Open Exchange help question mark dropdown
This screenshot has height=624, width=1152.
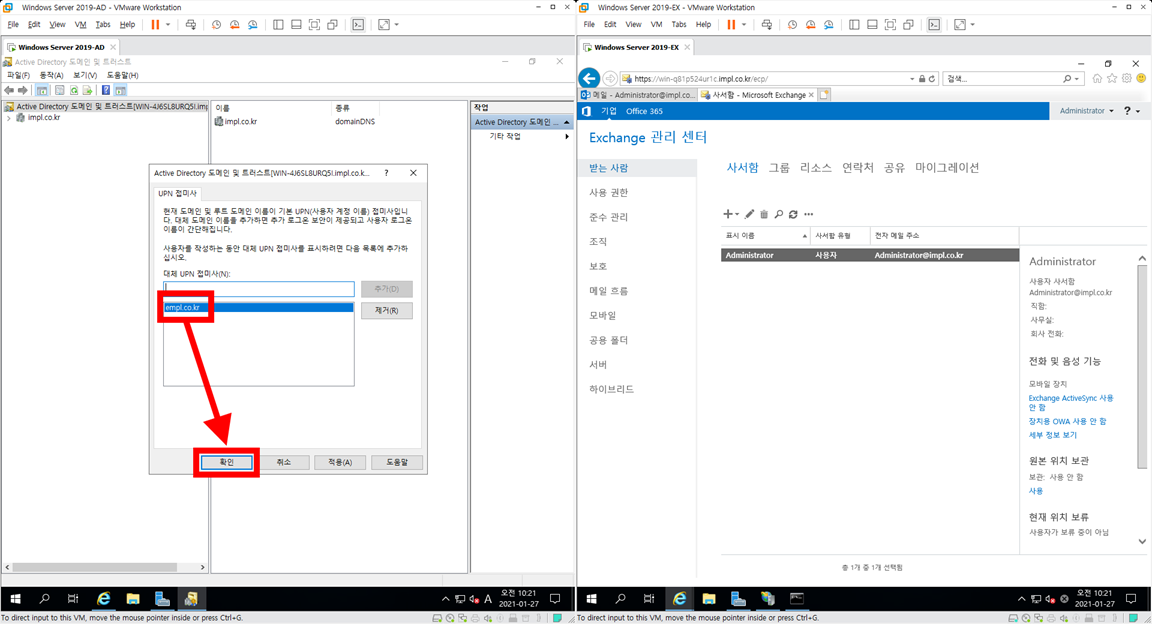(1131, 111)
